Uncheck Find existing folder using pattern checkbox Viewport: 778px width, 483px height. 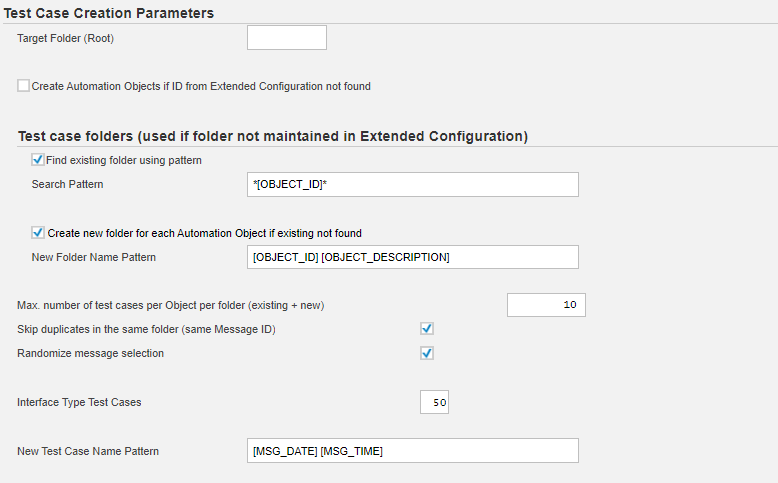click(38, 159)
